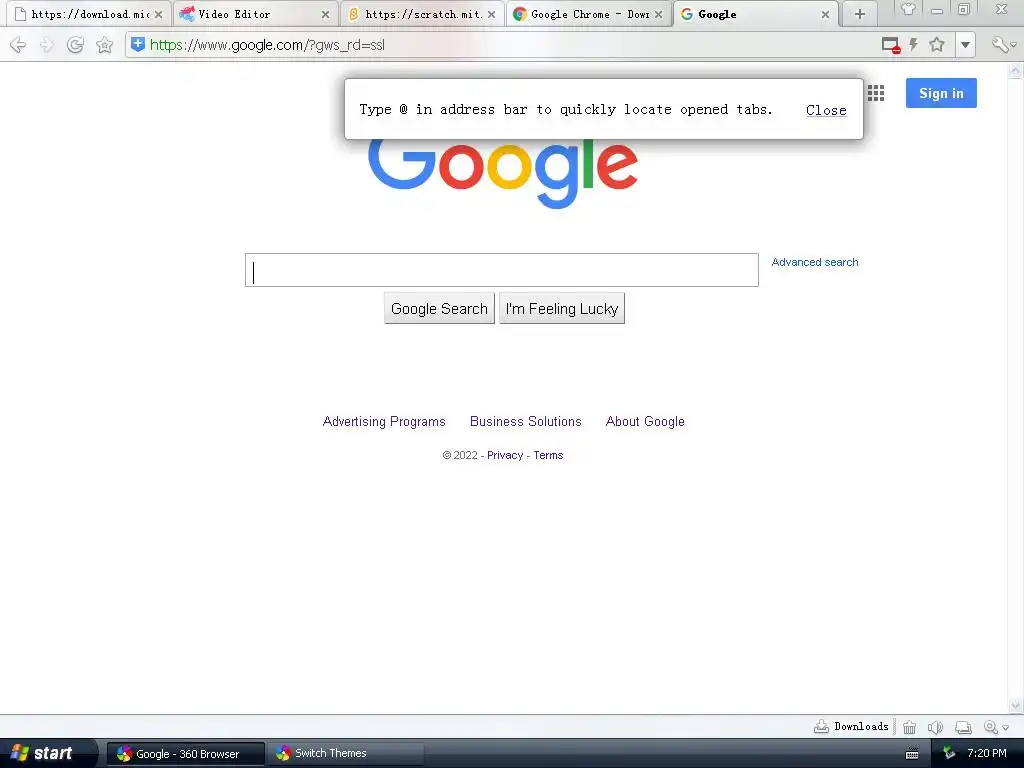Click the green tray icon near clock

coord(949,754)
